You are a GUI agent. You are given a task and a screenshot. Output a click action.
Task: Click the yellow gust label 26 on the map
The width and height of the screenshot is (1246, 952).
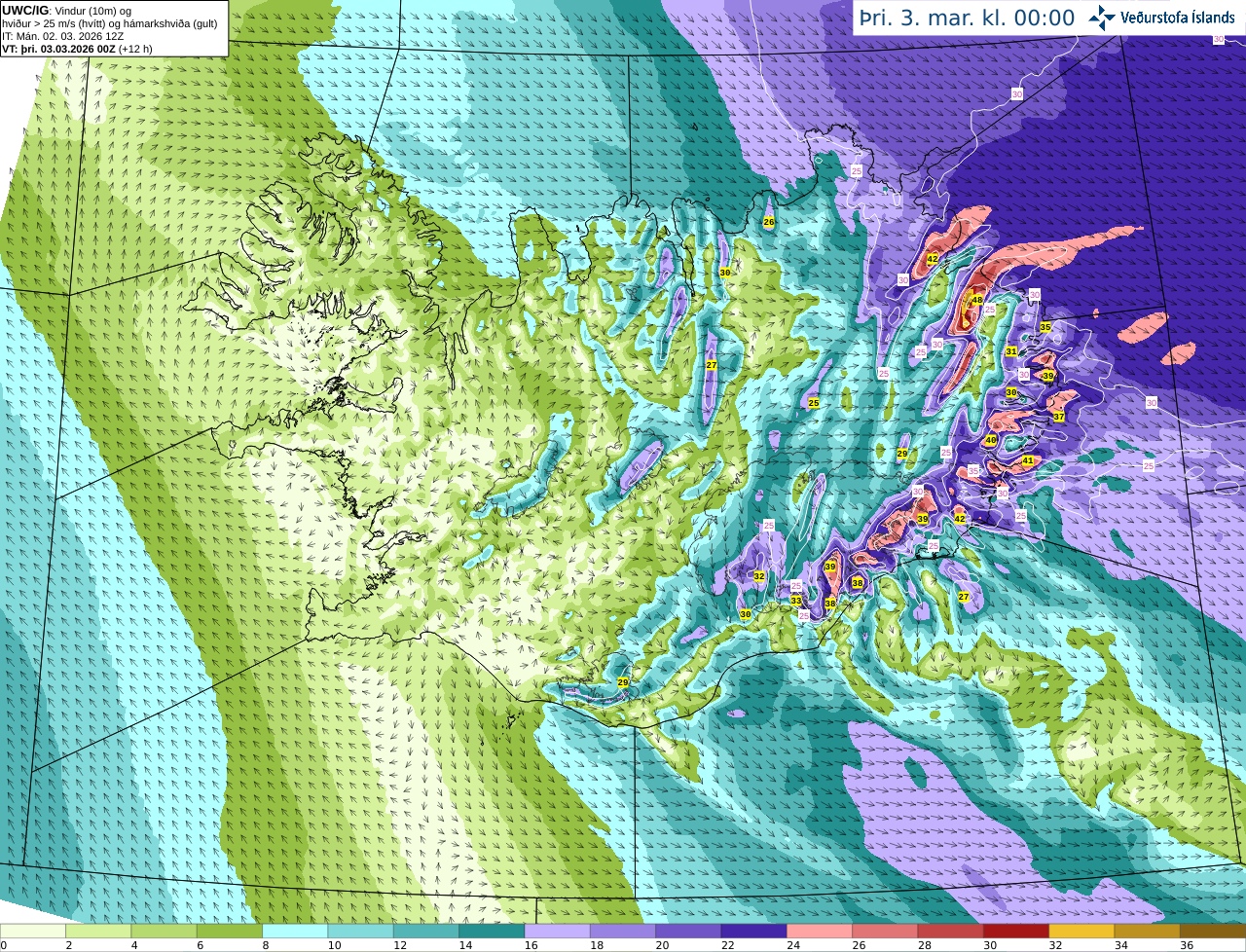[769, 222]
